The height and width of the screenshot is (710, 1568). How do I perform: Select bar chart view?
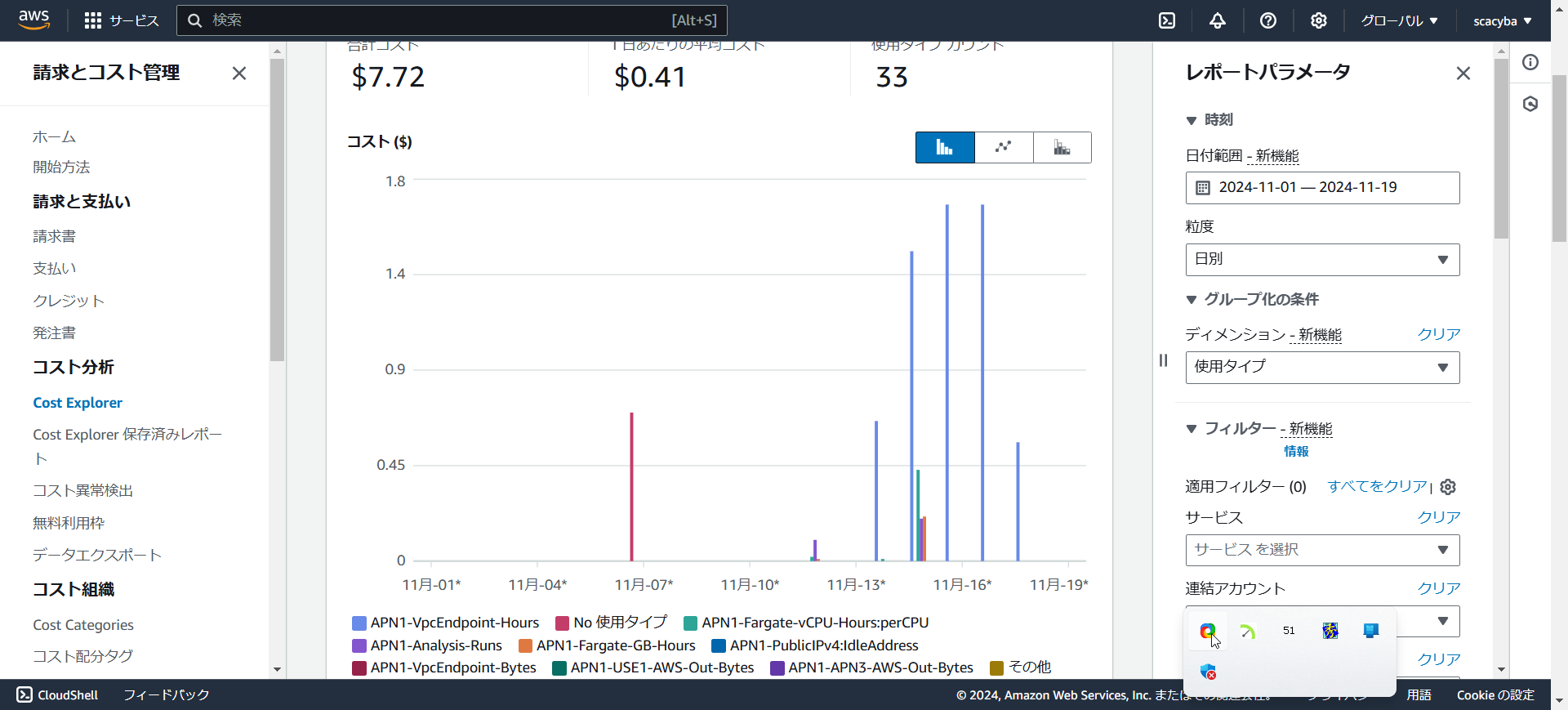click(x=945, y=148)
